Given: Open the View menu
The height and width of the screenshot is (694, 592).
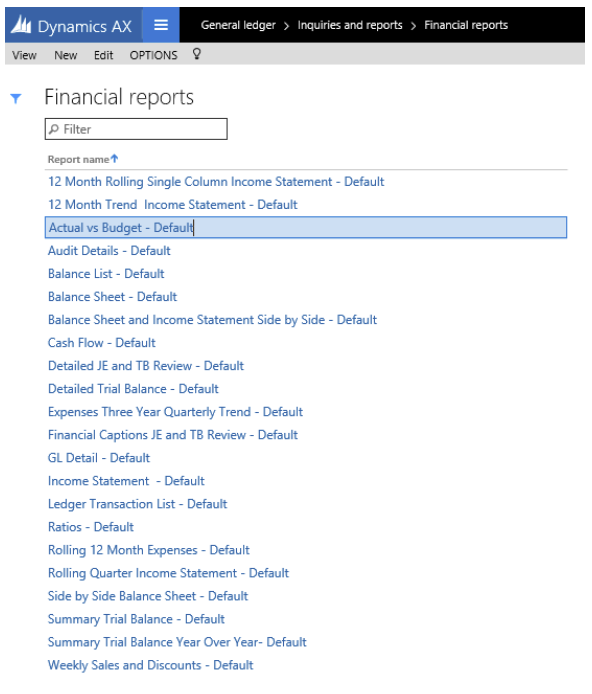Looking at the screenshot, I should [24, 55].
